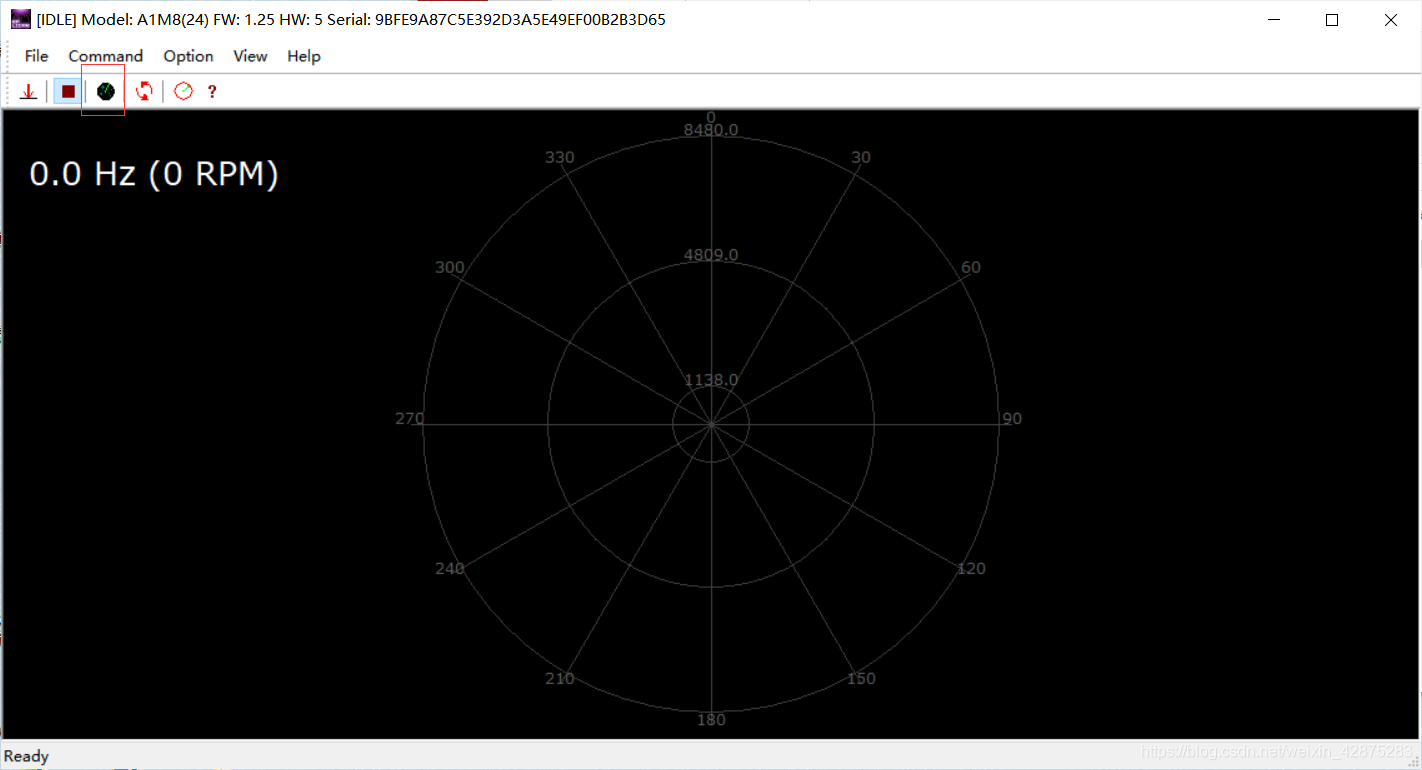Click the red circular arrows reset icon
Viewport: 1422px width, 770px height.
[x=145, y=92]
